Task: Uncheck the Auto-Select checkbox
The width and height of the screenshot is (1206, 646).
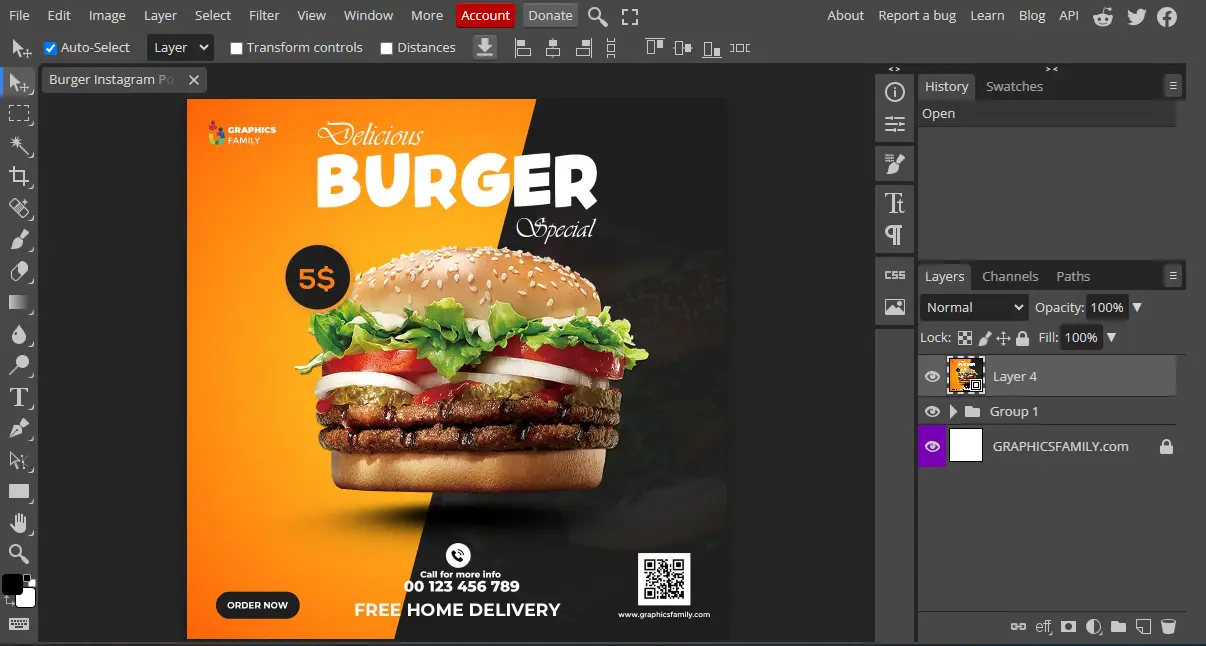Action: click(x=51, y=48)
